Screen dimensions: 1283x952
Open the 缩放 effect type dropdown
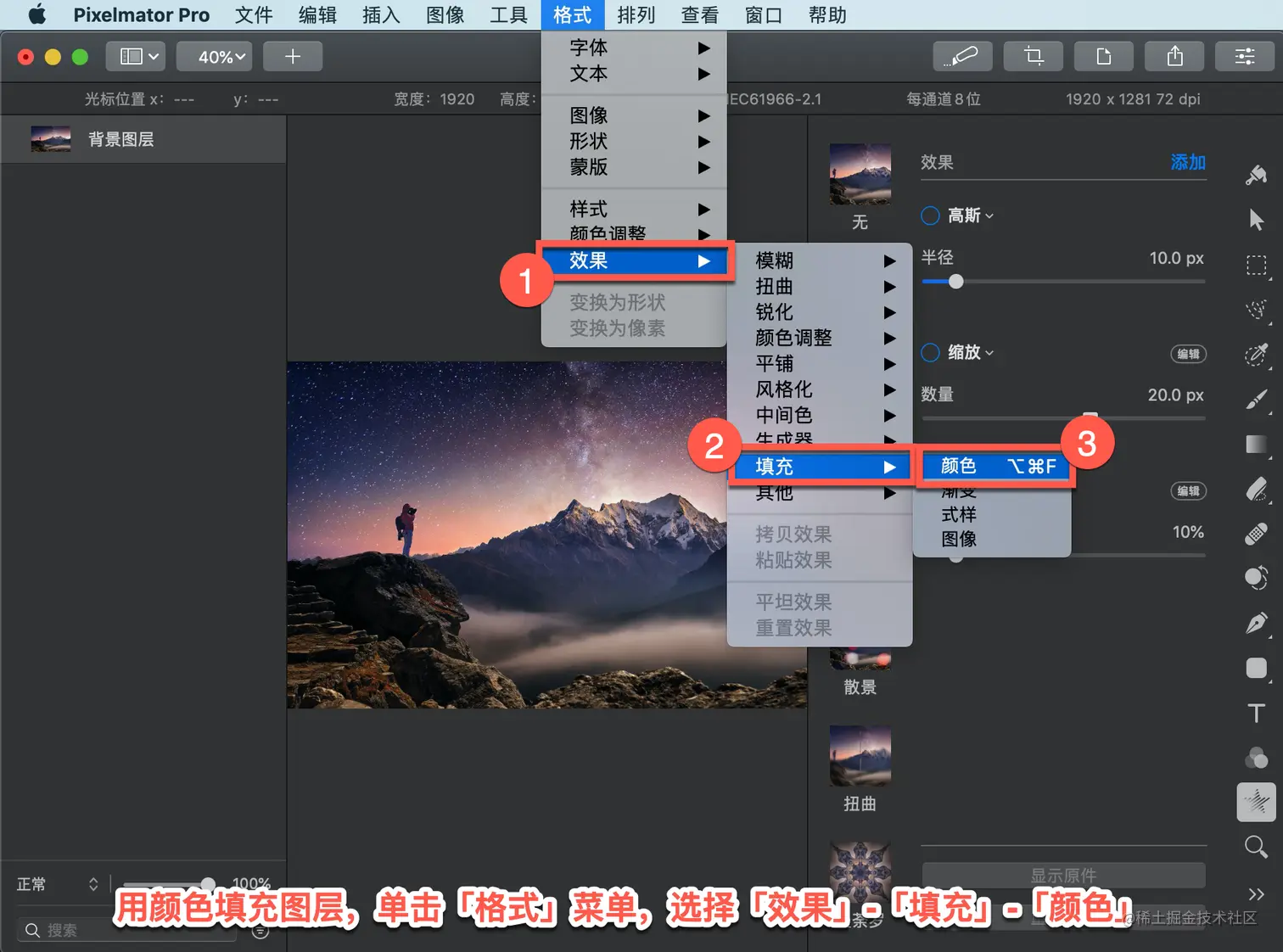[x=971, y=352]
